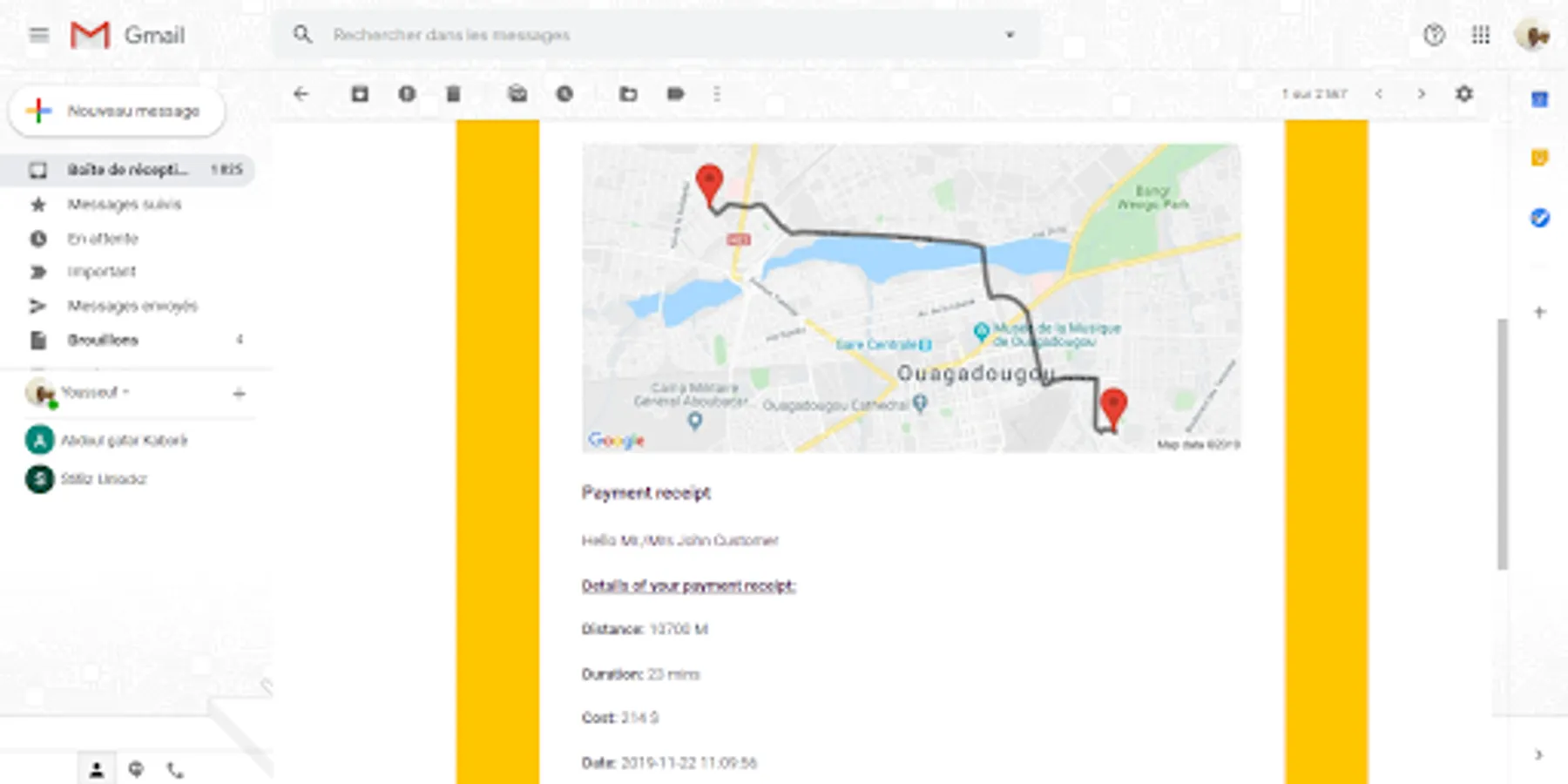Open the Brouillons folder
Screen dimensions: 1568x784
coord(127,340)
